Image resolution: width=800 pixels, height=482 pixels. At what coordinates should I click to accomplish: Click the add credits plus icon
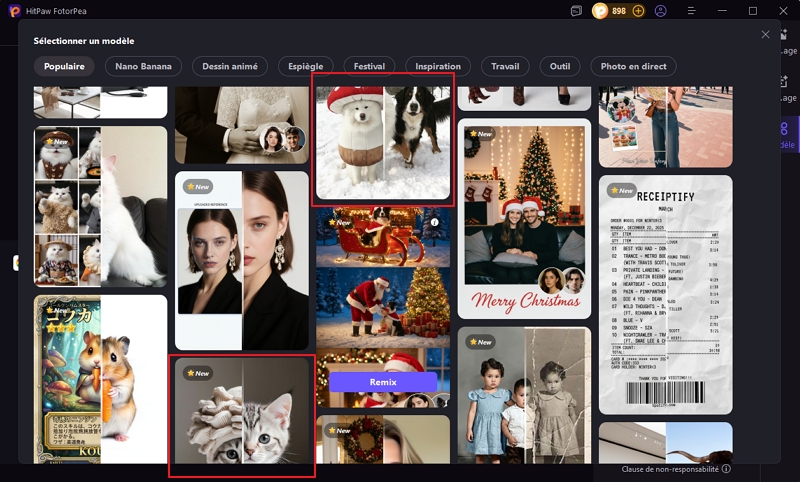(638, 11)
